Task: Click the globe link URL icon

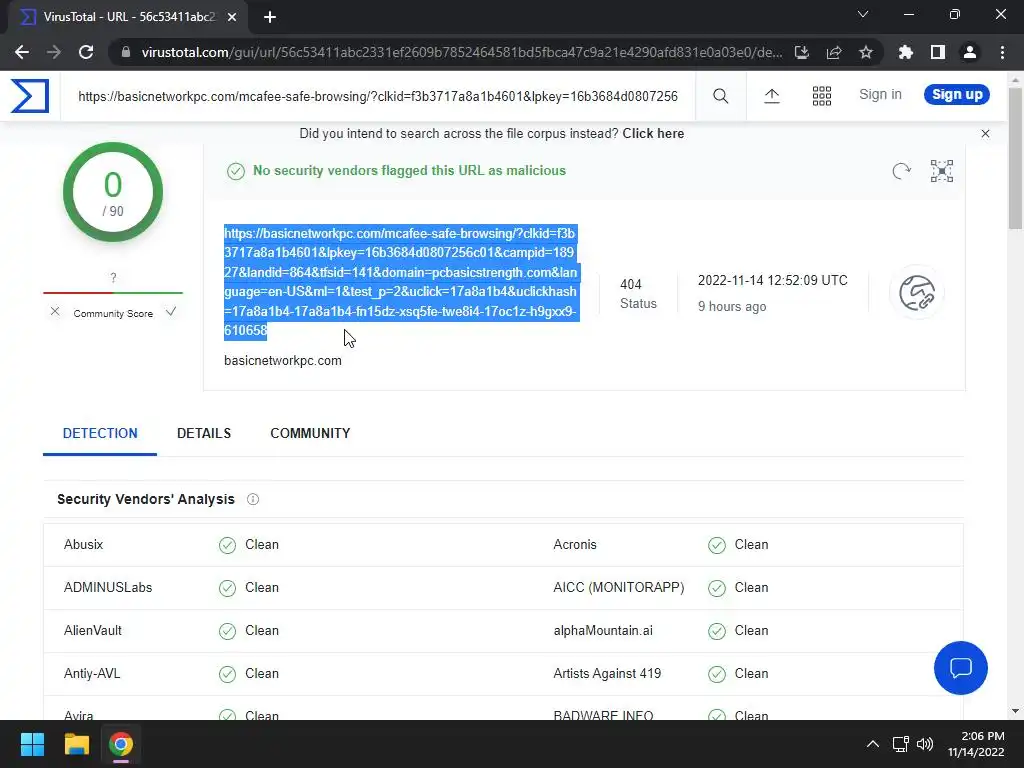Action: tap(917, 293)
